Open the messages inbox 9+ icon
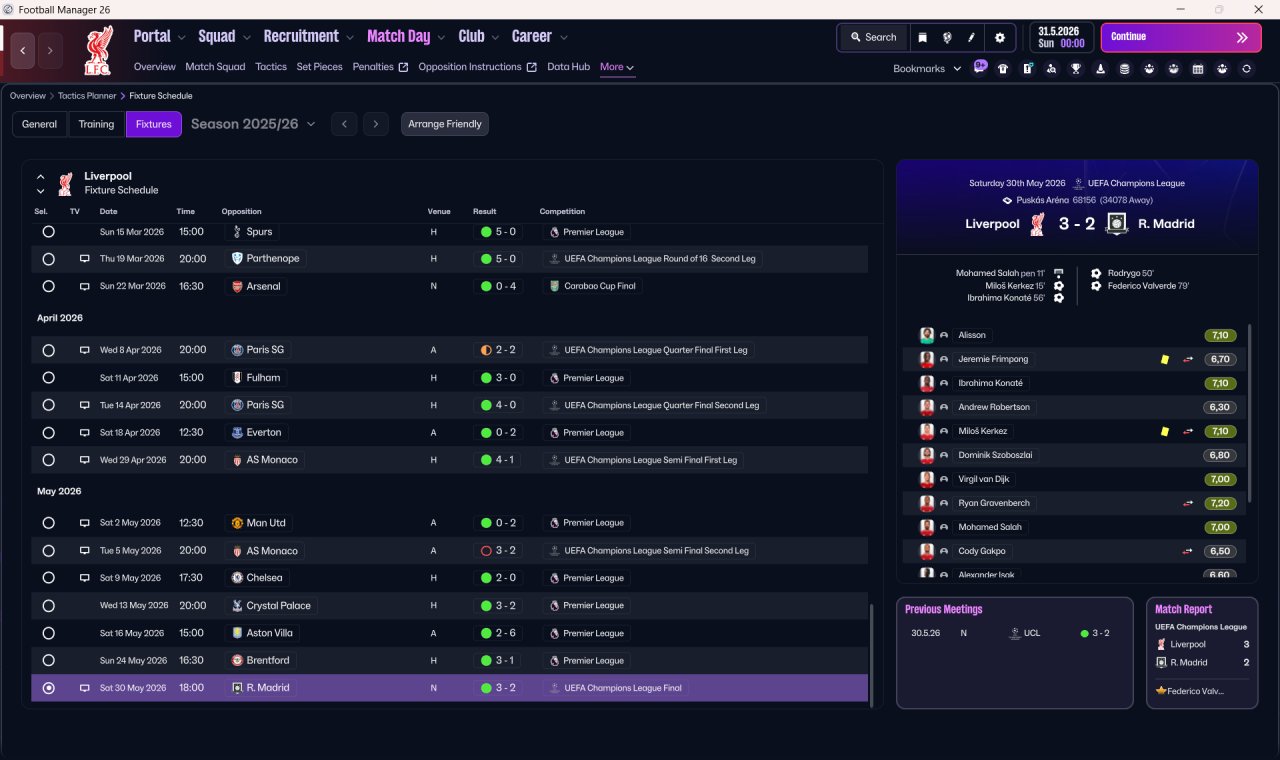Screen dimensions: 1280x760 coord(980,67)
